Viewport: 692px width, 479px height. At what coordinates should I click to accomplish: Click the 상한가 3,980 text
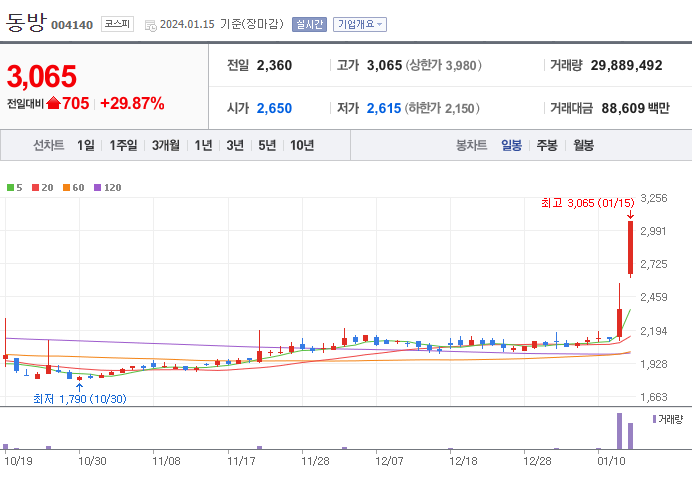pos(444,65)
